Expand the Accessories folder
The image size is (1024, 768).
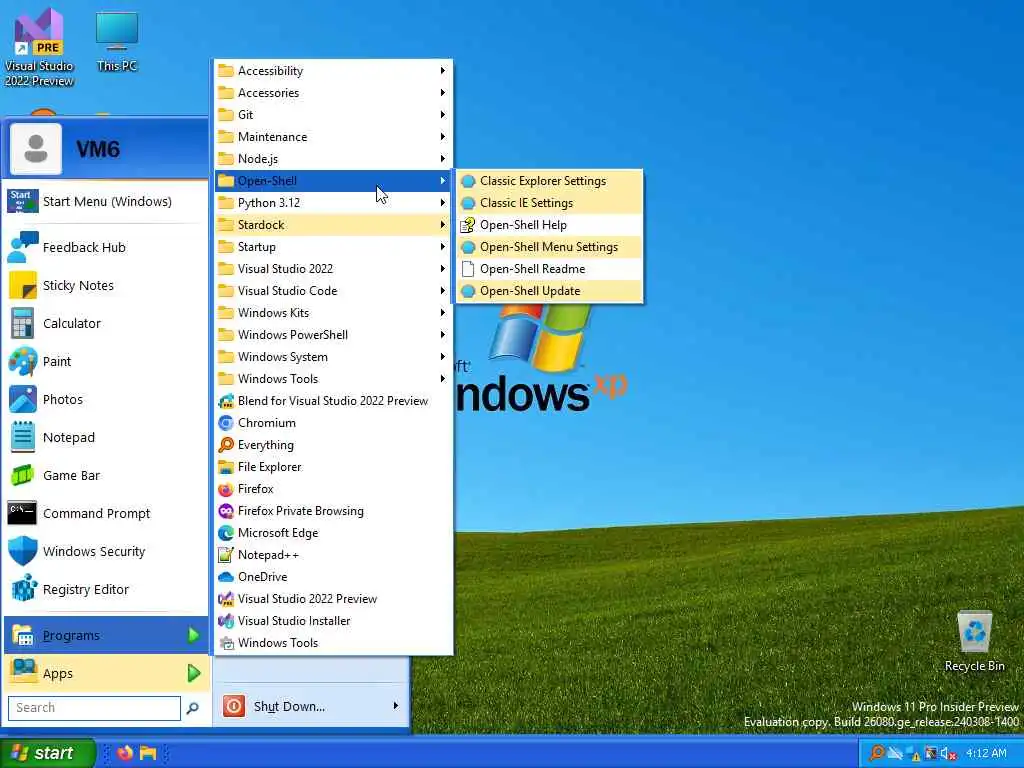pos(334,93)
